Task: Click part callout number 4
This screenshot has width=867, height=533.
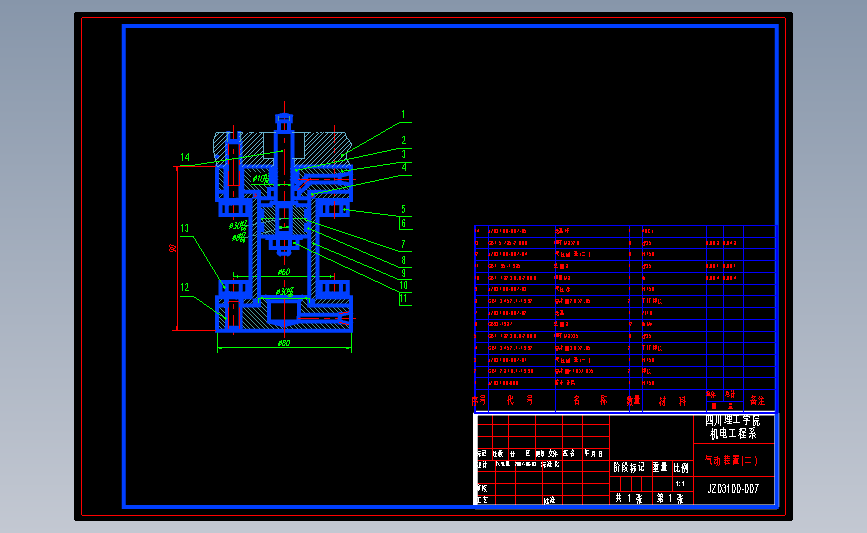Action: (x=404, y=167)
